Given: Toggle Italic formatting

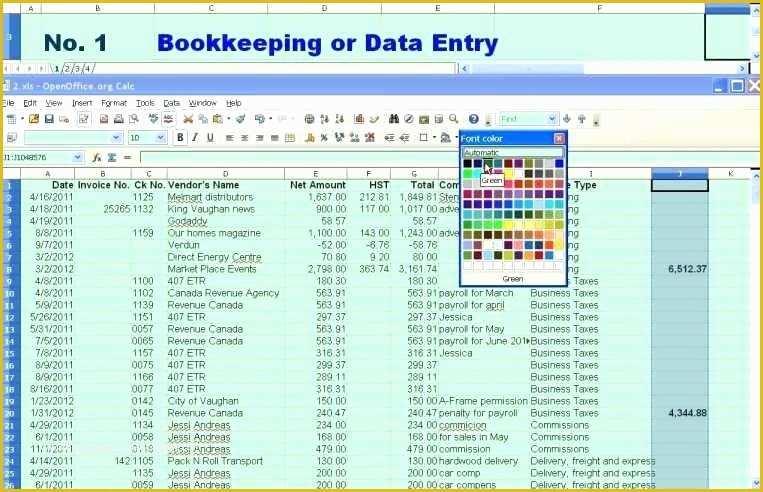Looking at the screenshot, I should 195,138.
